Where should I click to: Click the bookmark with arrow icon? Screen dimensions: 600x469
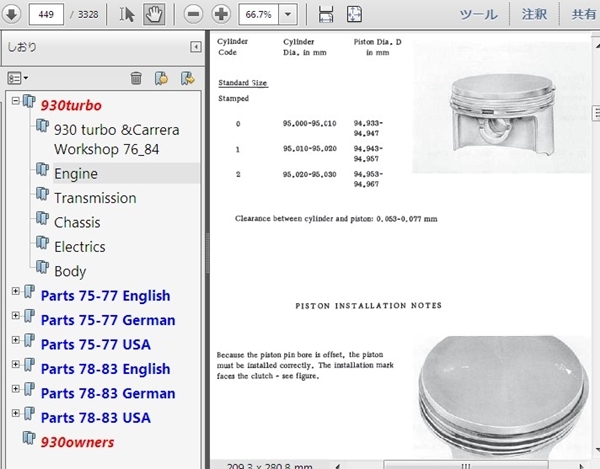pos(188,78)
